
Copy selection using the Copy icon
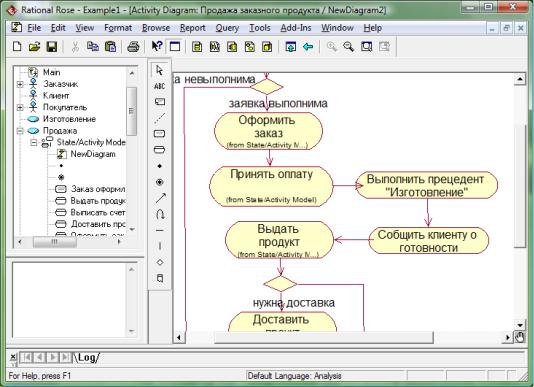tap(93, 46)
